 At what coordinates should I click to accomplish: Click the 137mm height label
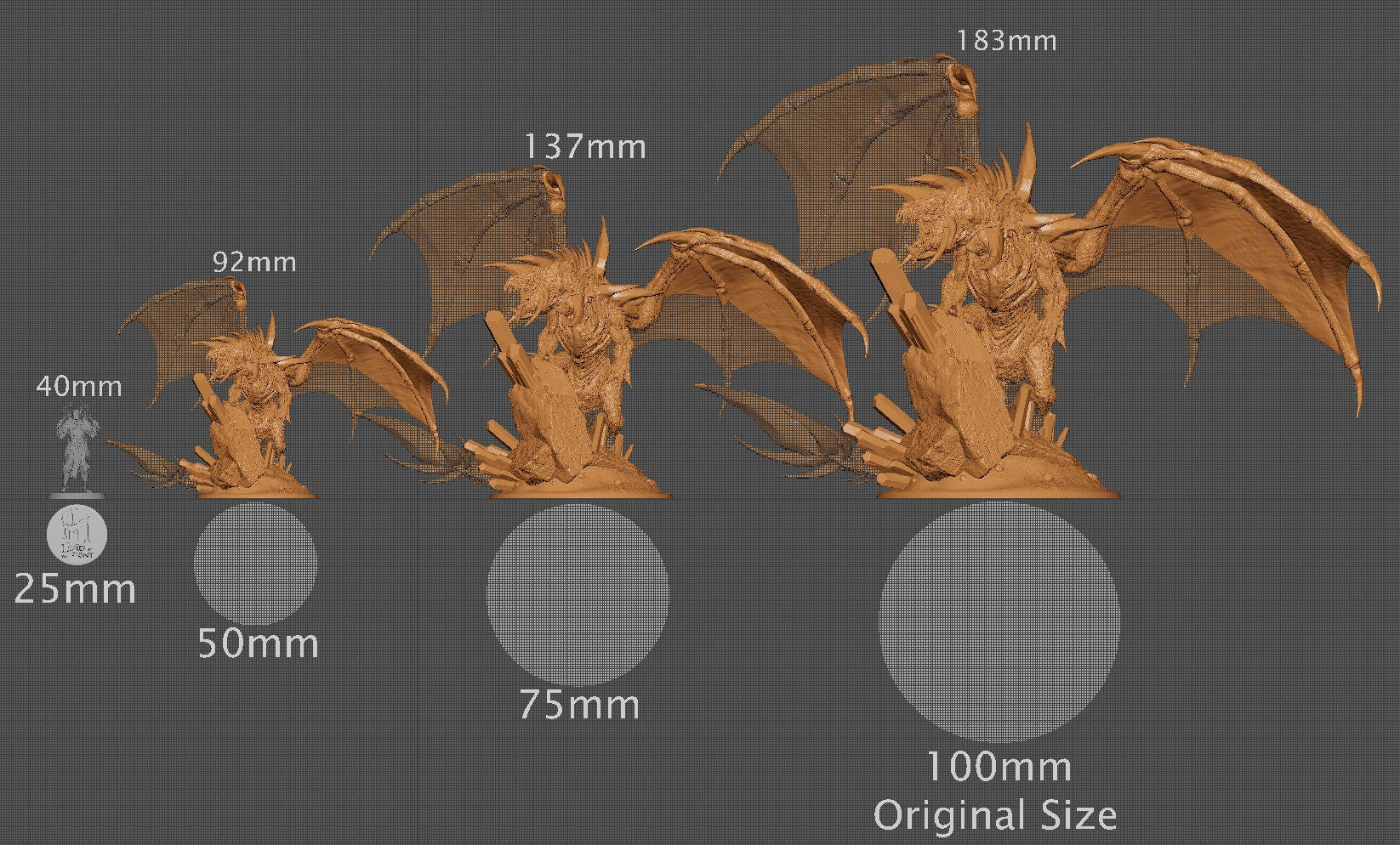pos(584,147)
